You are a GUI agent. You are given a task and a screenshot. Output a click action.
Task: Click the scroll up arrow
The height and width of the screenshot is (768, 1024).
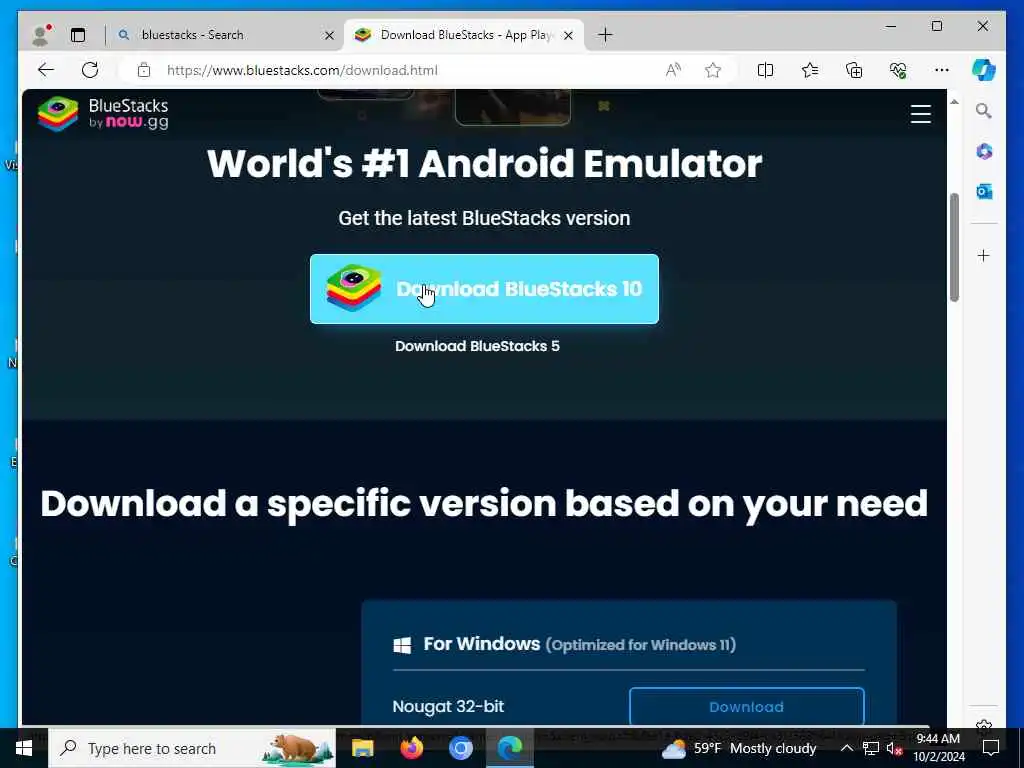coord(954,103)
